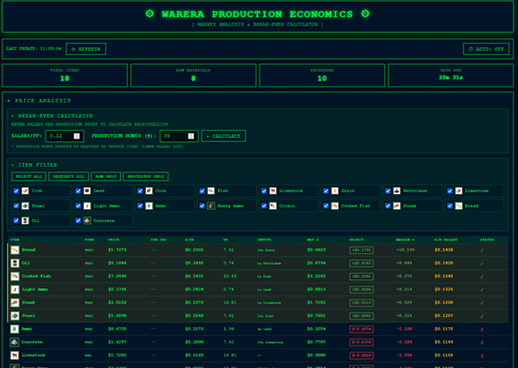Image resolution: width=518 pixels, height=368 pixels.
Task: Toggle the Limestone filter checkbox
Action: [450, 191]
